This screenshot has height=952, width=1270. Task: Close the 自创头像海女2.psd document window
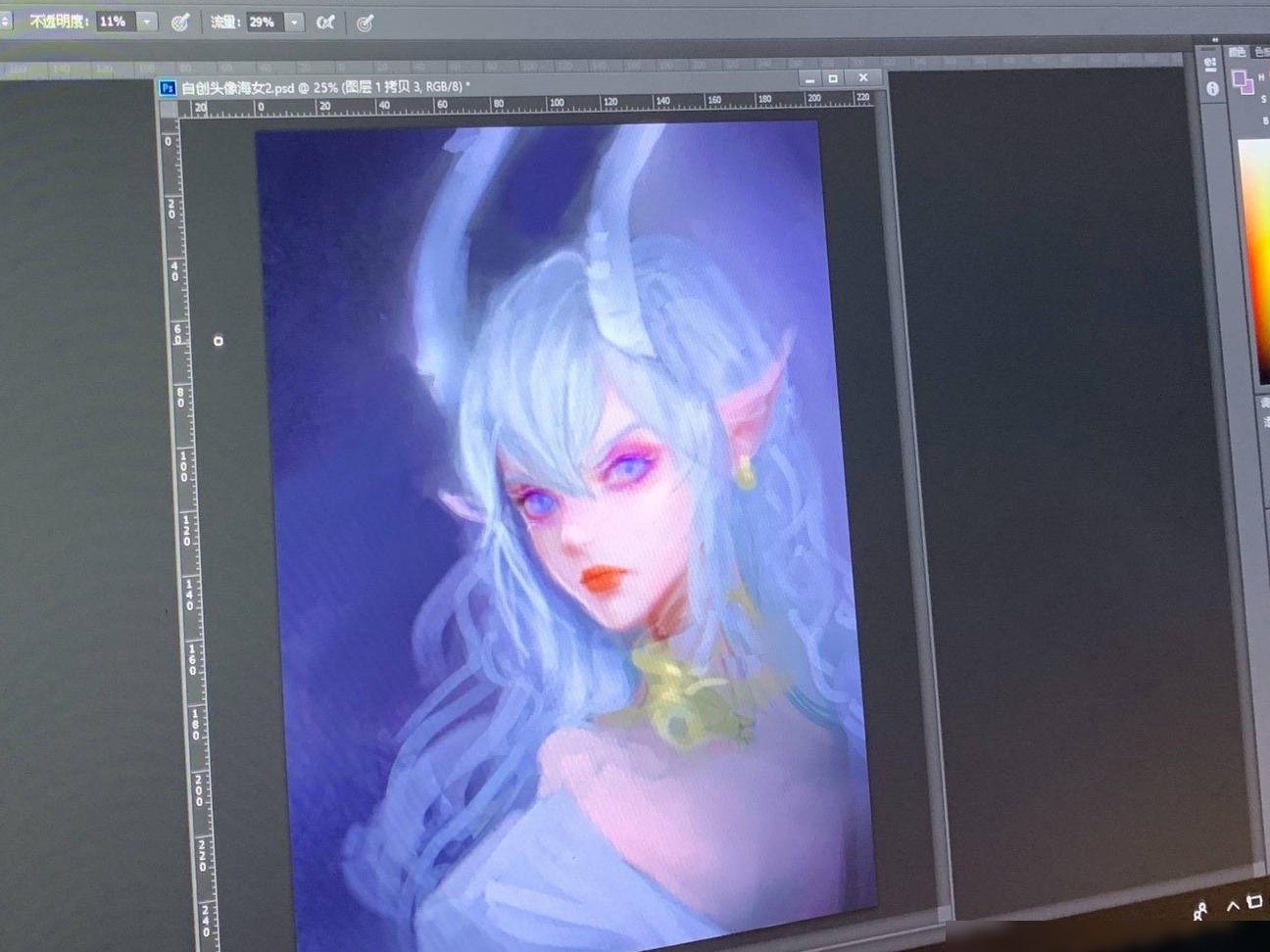862,77
